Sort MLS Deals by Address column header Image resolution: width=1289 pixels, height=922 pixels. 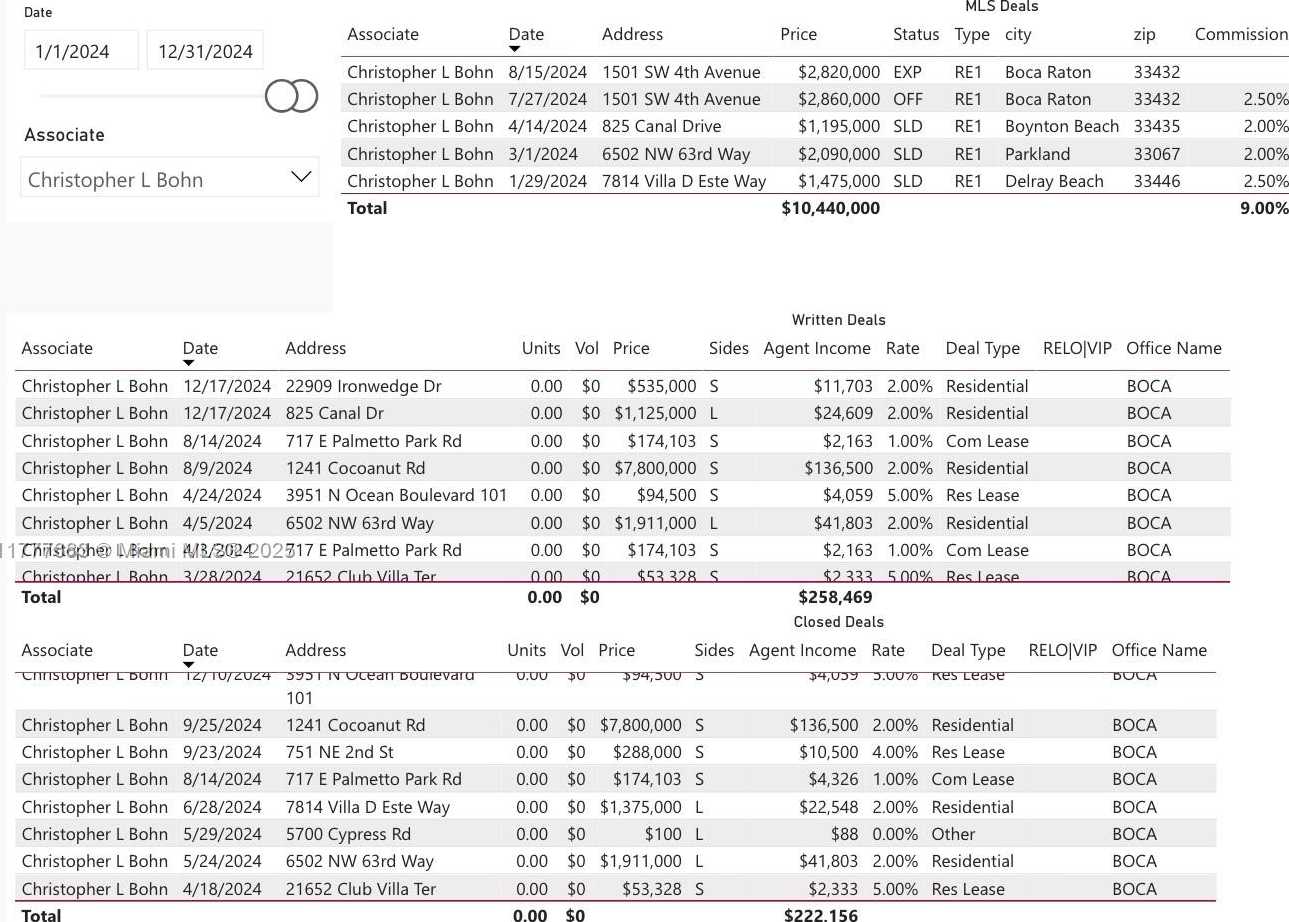click(632, 34)
